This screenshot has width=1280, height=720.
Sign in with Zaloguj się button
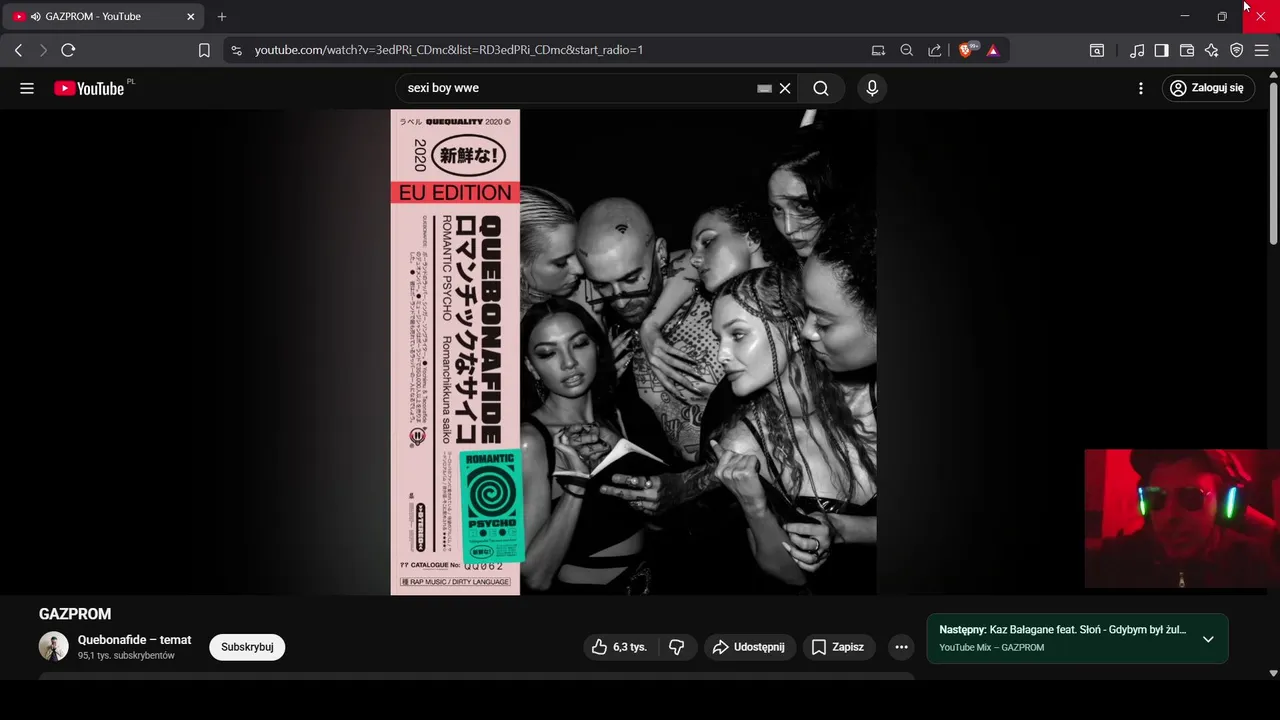click(x=1208, y=88)
